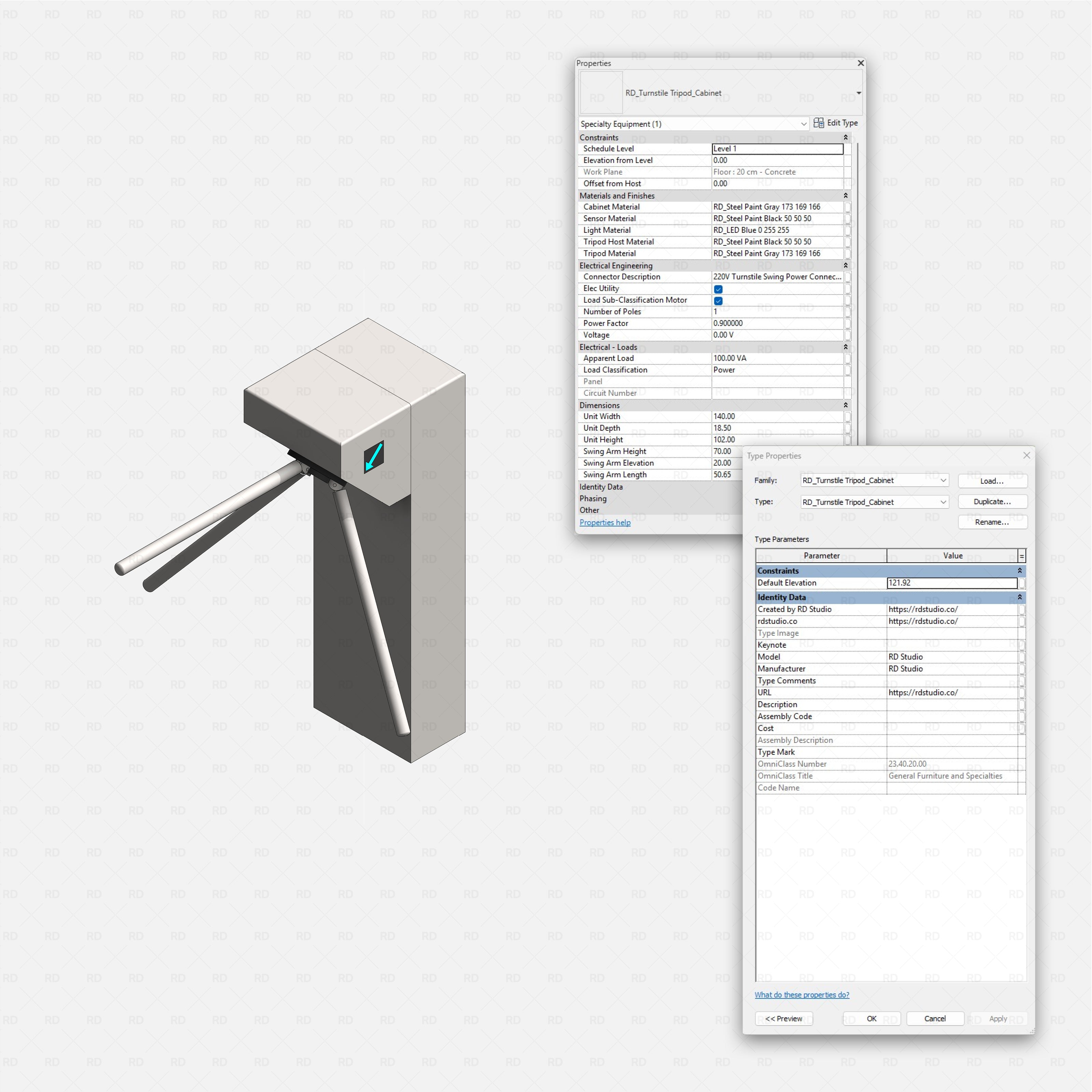Click associate parameter button for Tripod Host Material
Screen dimensions: 1092x1092
click(847, 242)
